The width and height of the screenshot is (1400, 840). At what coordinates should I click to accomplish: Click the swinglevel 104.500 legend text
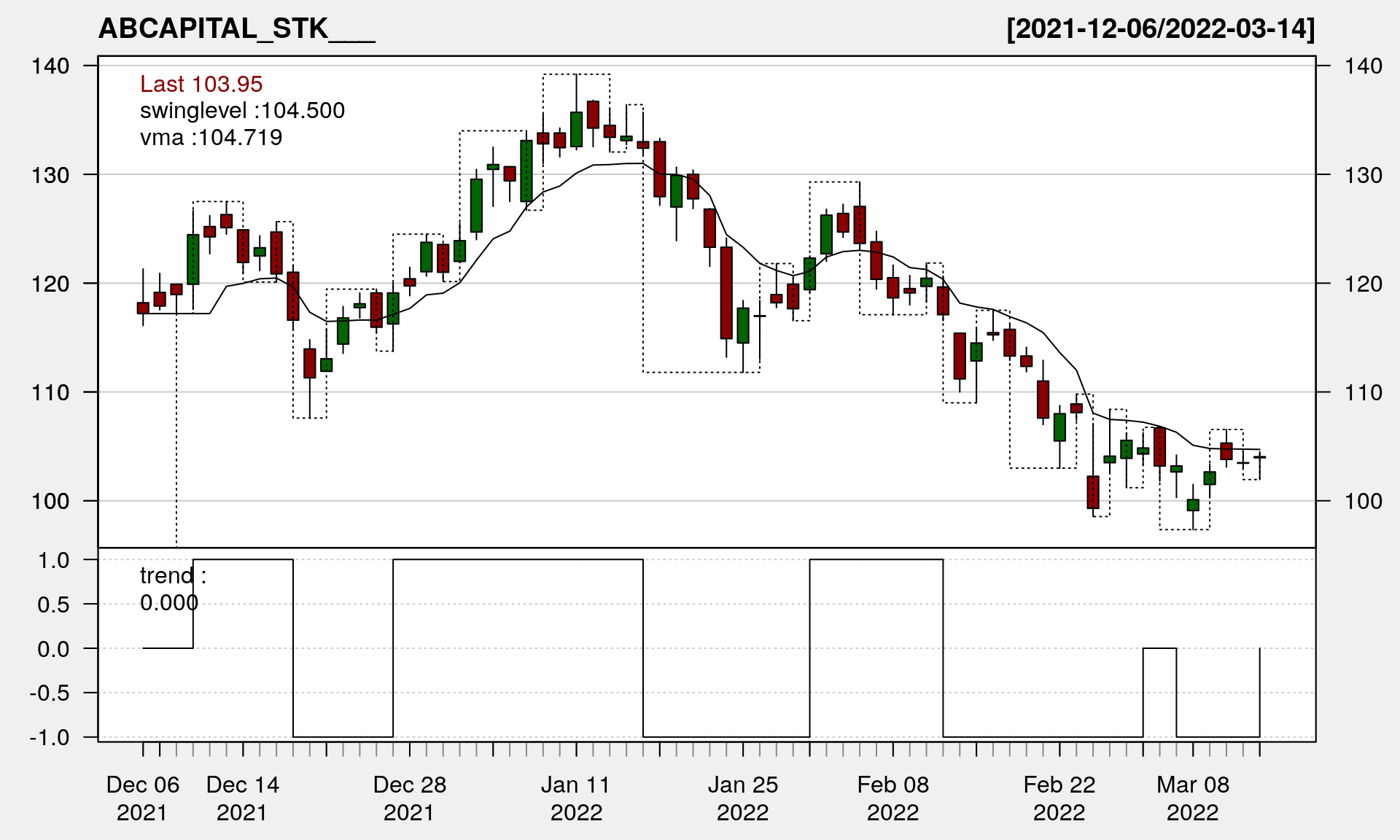click(242, 111)
